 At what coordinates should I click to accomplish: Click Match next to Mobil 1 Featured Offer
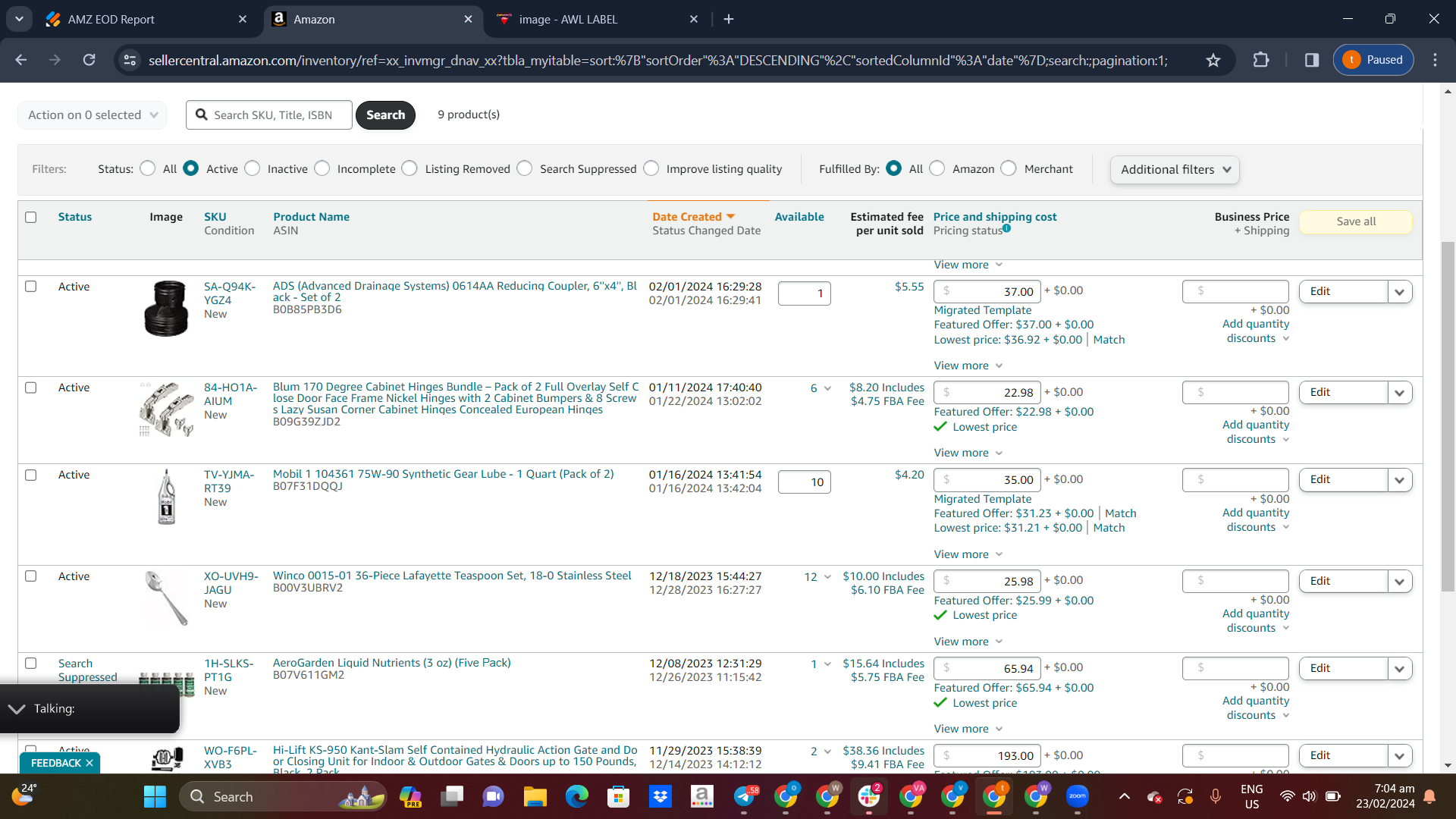pyautogui.click(x=1120, y=513)
